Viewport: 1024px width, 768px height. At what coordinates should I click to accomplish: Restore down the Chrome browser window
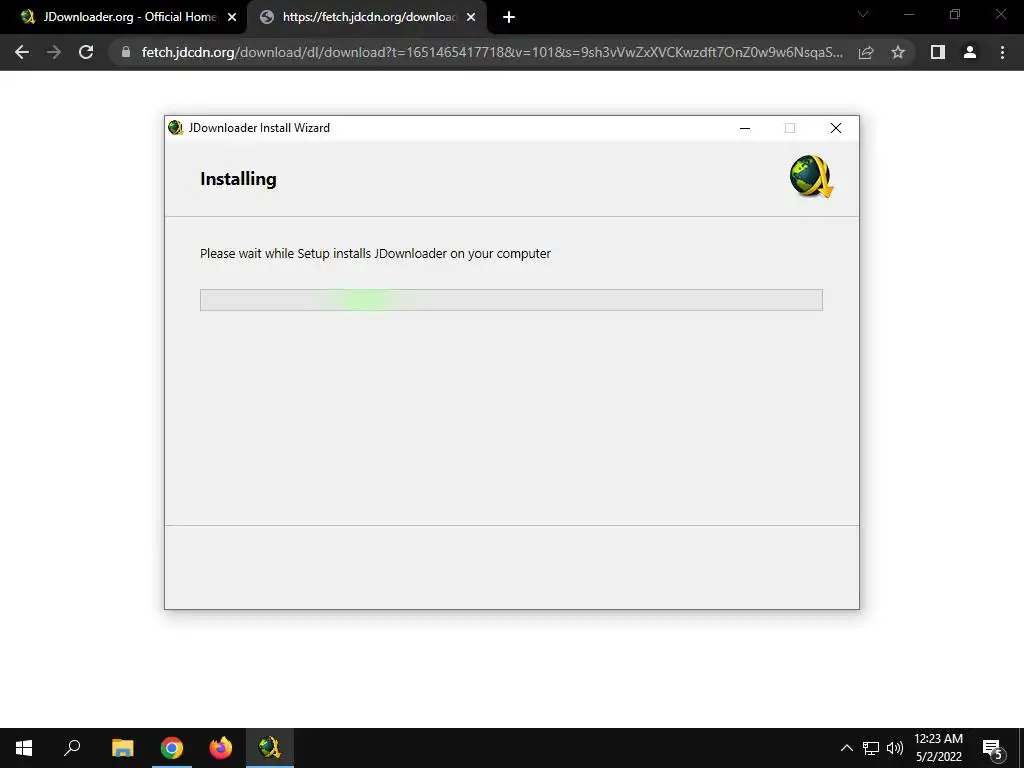[x=955, y=14]
